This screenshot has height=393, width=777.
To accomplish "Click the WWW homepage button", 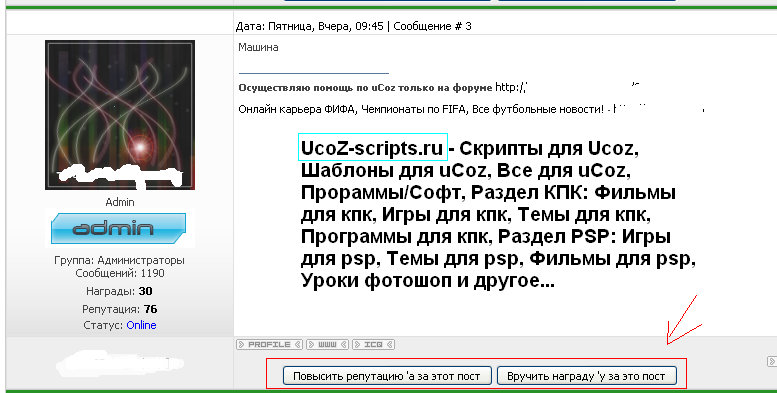I will click(x=328, y=344).
